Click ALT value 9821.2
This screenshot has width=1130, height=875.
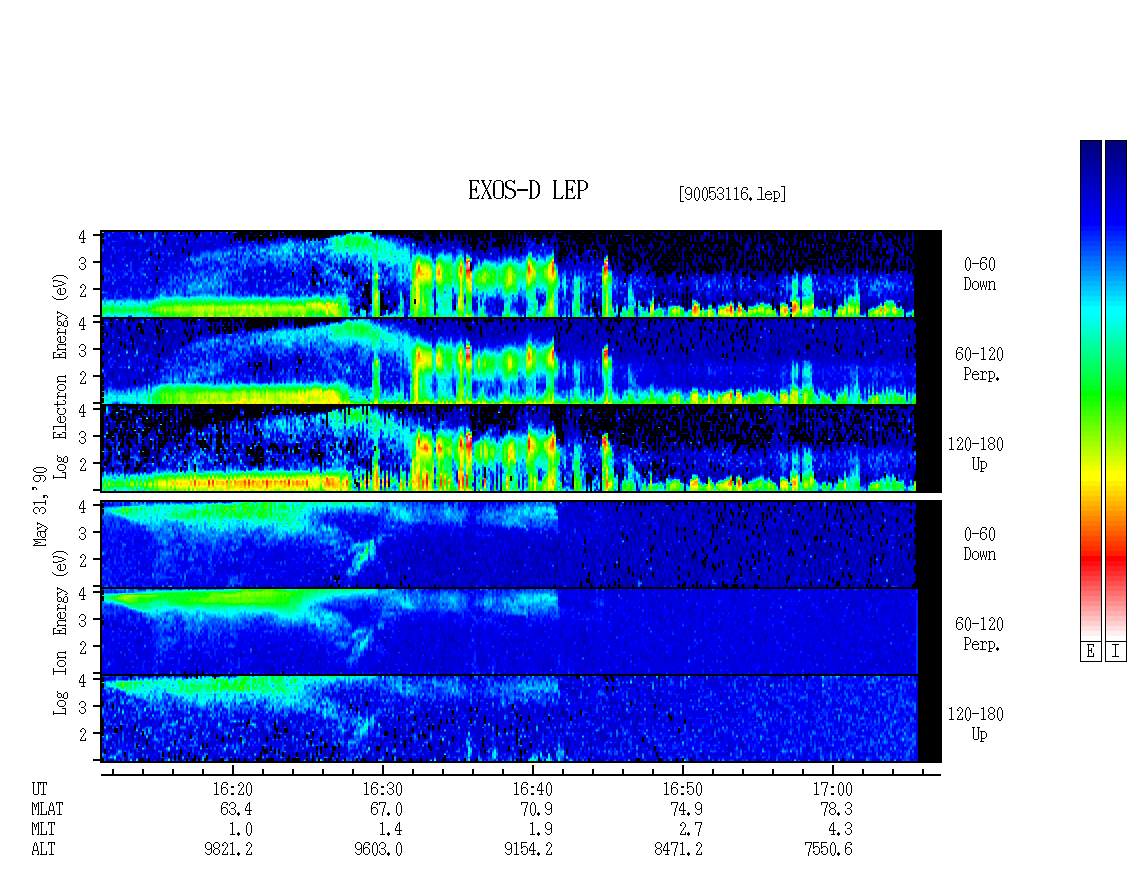(x=228, y=849)
